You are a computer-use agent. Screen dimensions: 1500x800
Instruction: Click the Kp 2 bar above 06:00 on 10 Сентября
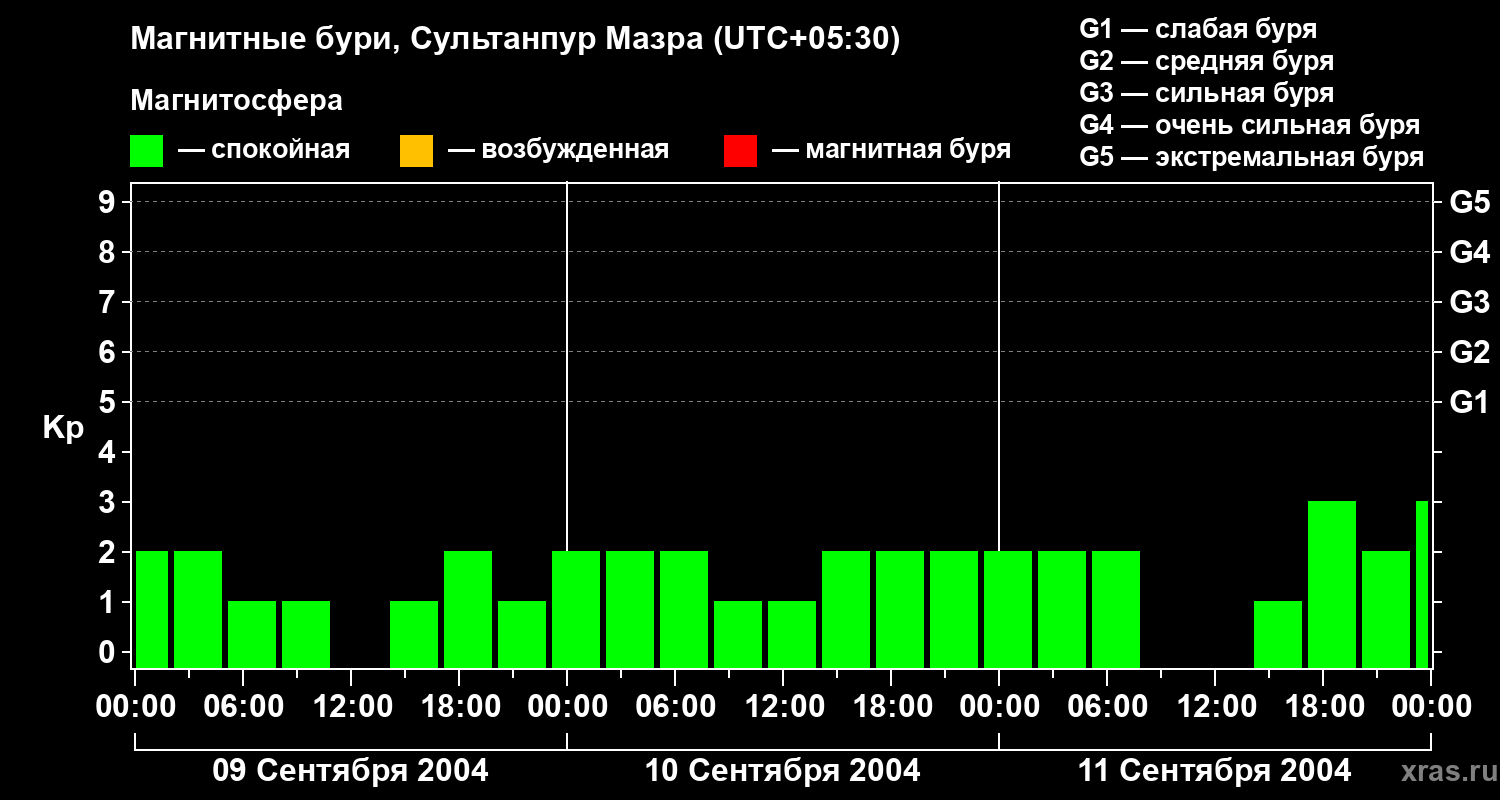[684, 610]
